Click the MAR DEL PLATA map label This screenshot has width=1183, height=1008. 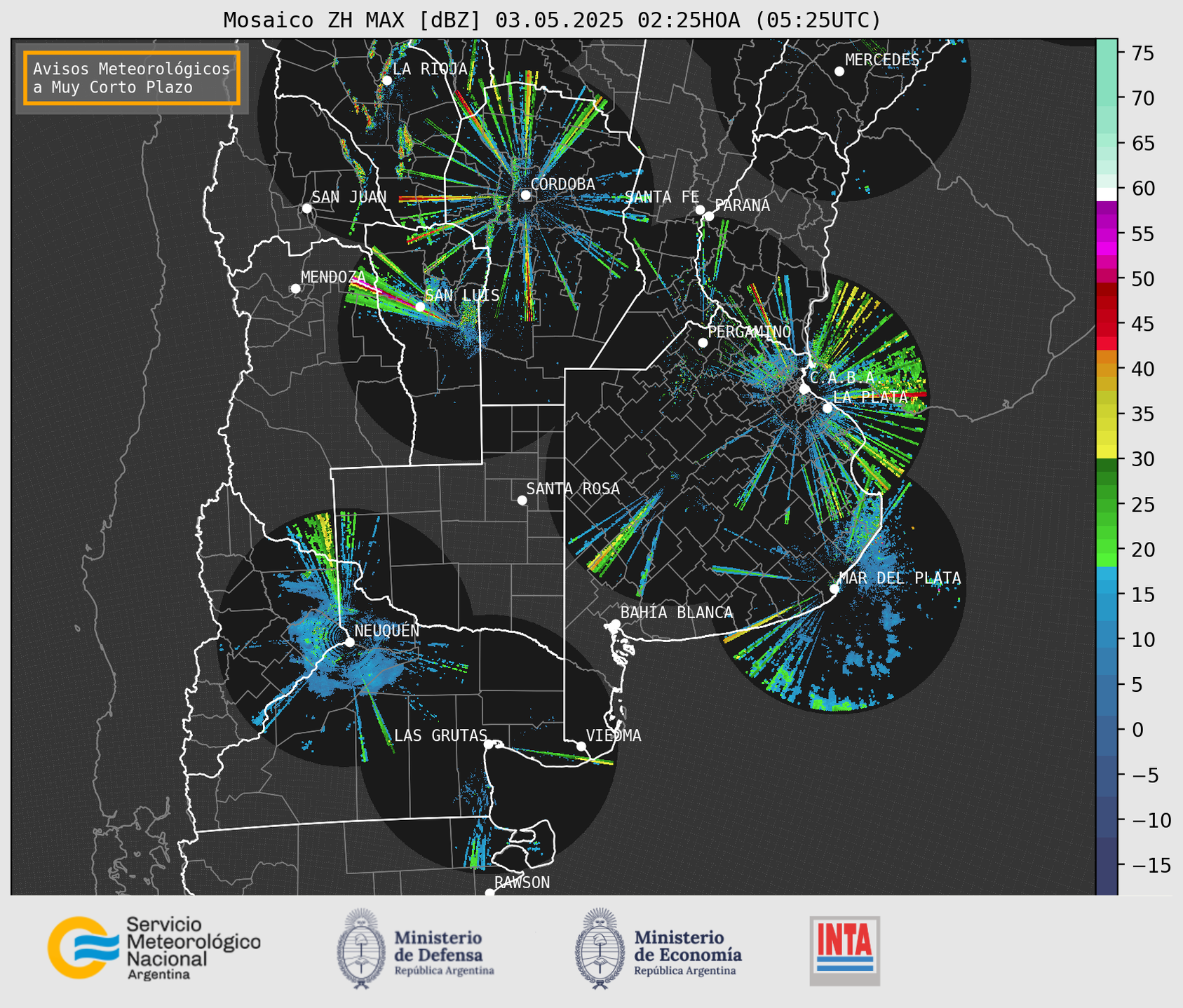(900, 578)
